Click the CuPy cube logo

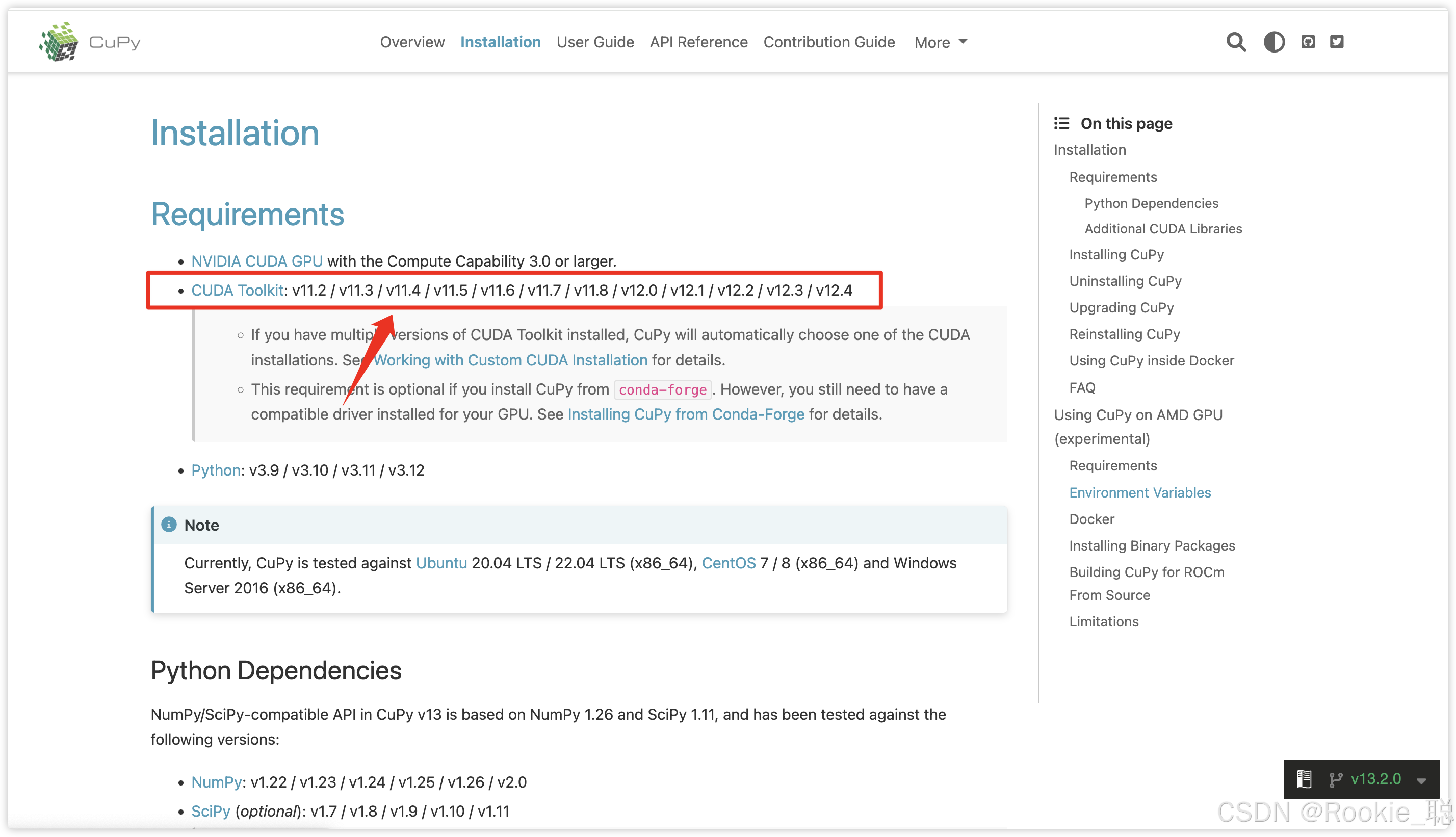59,42
